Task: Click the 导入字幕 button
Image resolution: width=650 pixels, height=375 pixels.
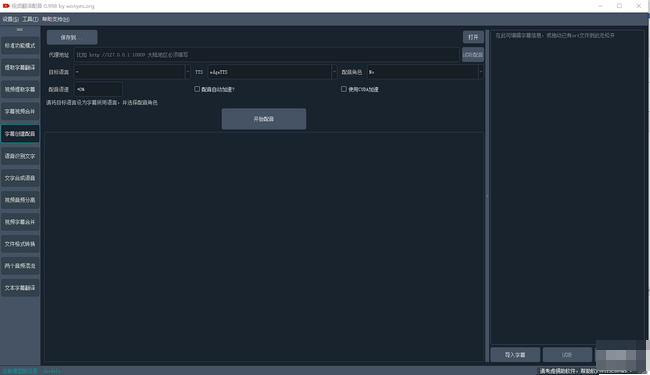Action: pos(515,355)
